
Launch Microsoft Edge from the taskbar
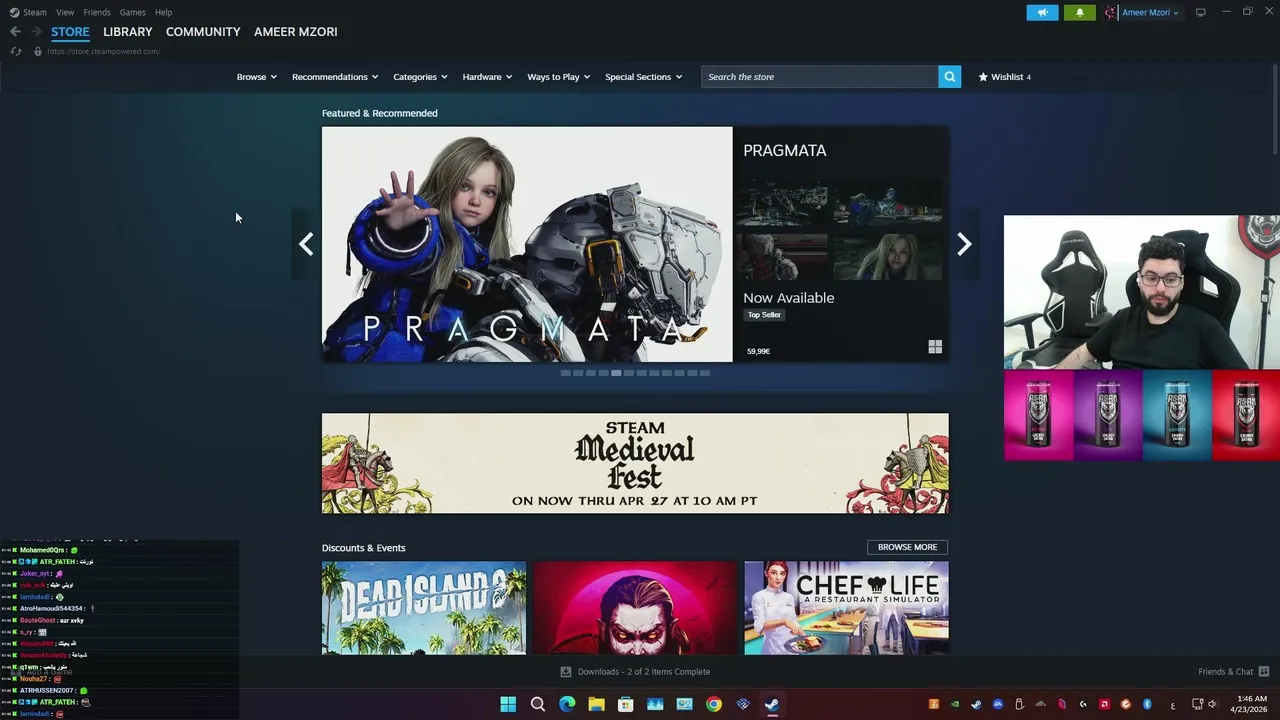pyautogui.click(x=567, y=704)
